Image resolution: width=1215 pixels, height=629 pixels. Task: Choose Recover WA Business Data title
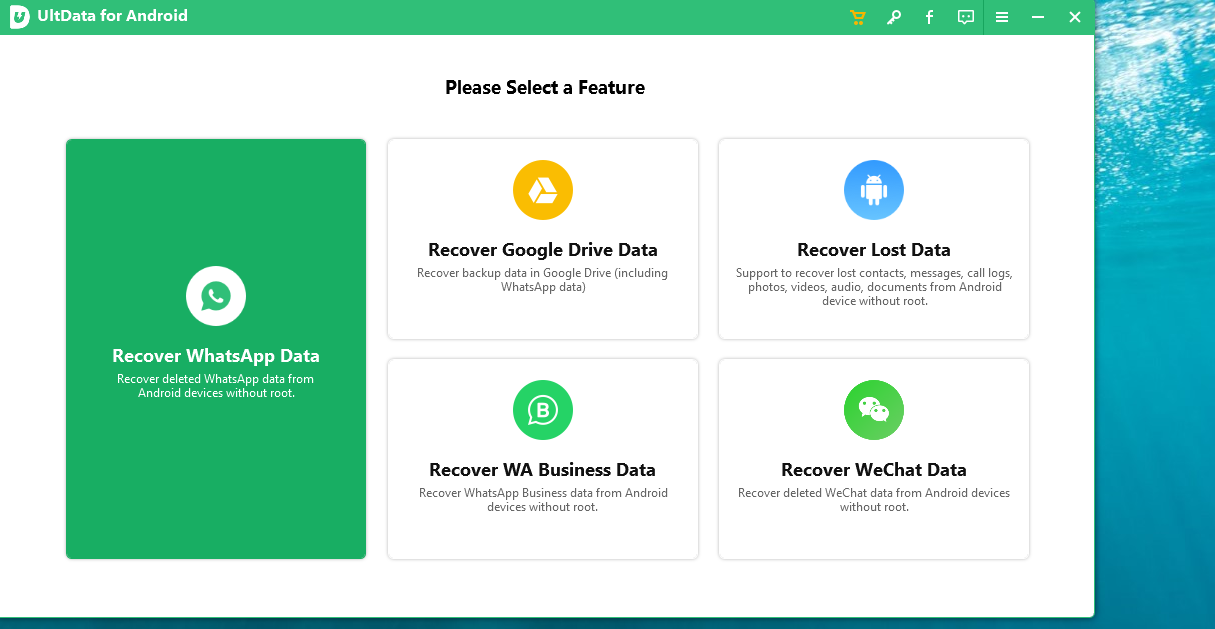[x=543, y=470]
